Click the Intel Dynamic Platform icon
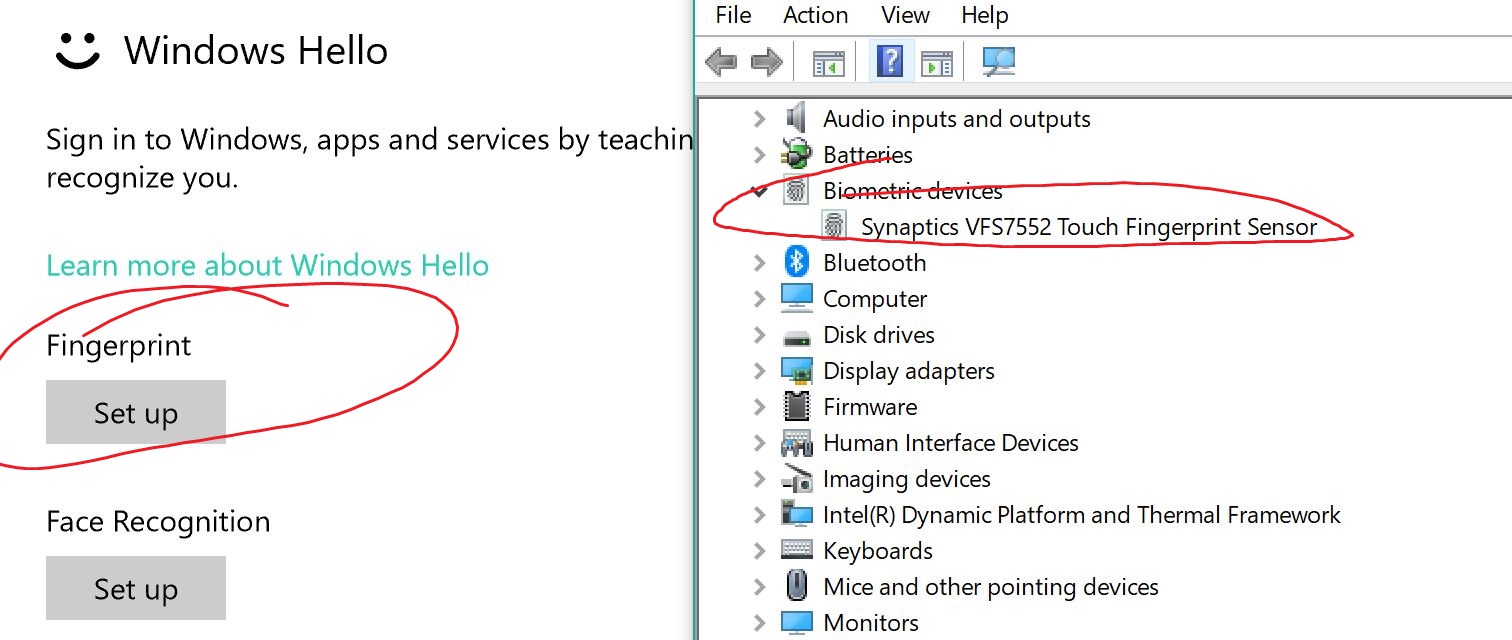The width and height of the screenshot is (1512, 640). coord(797,515)
